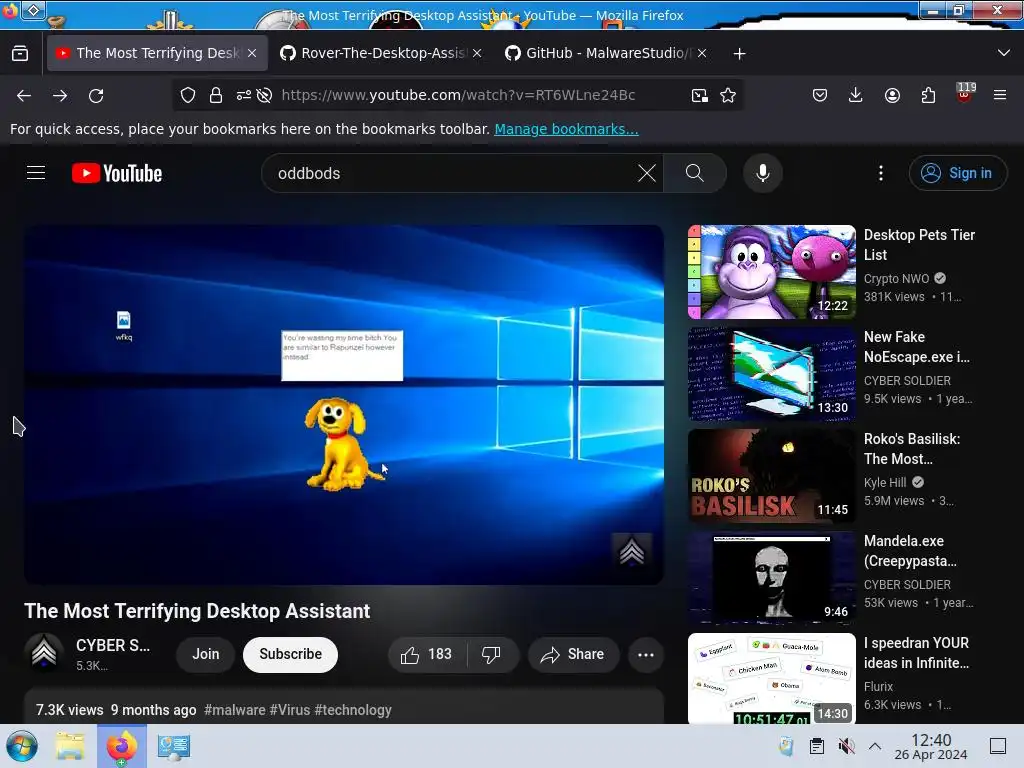Open the Firefox downloads panel
Image resolution: width=1024 pixels, height=768 pixels.
point(856,95)
